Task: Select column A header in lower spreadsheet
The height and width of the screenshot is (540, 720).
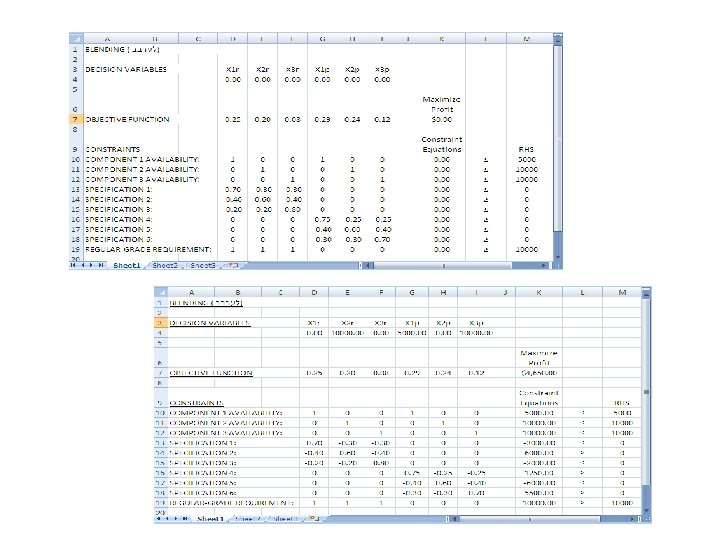Action: 191,292
